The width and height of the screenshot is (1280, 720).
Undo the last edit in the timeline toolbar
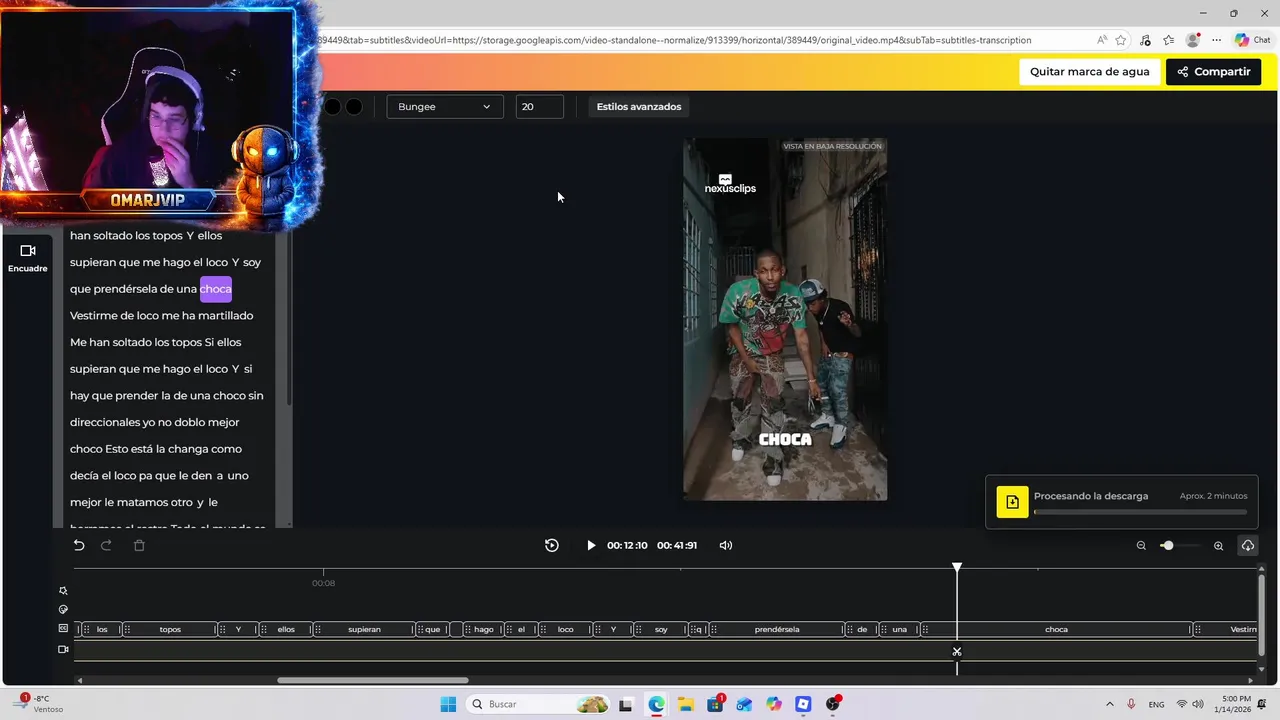(79, 545)
